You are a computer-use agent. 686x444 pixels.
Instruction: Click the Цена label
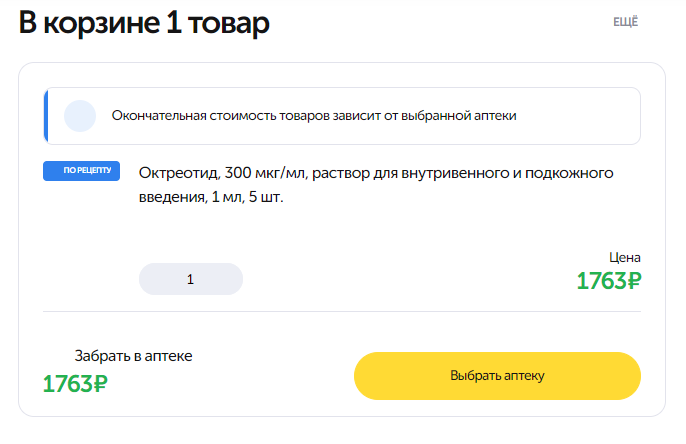click(x=624, y=257)
